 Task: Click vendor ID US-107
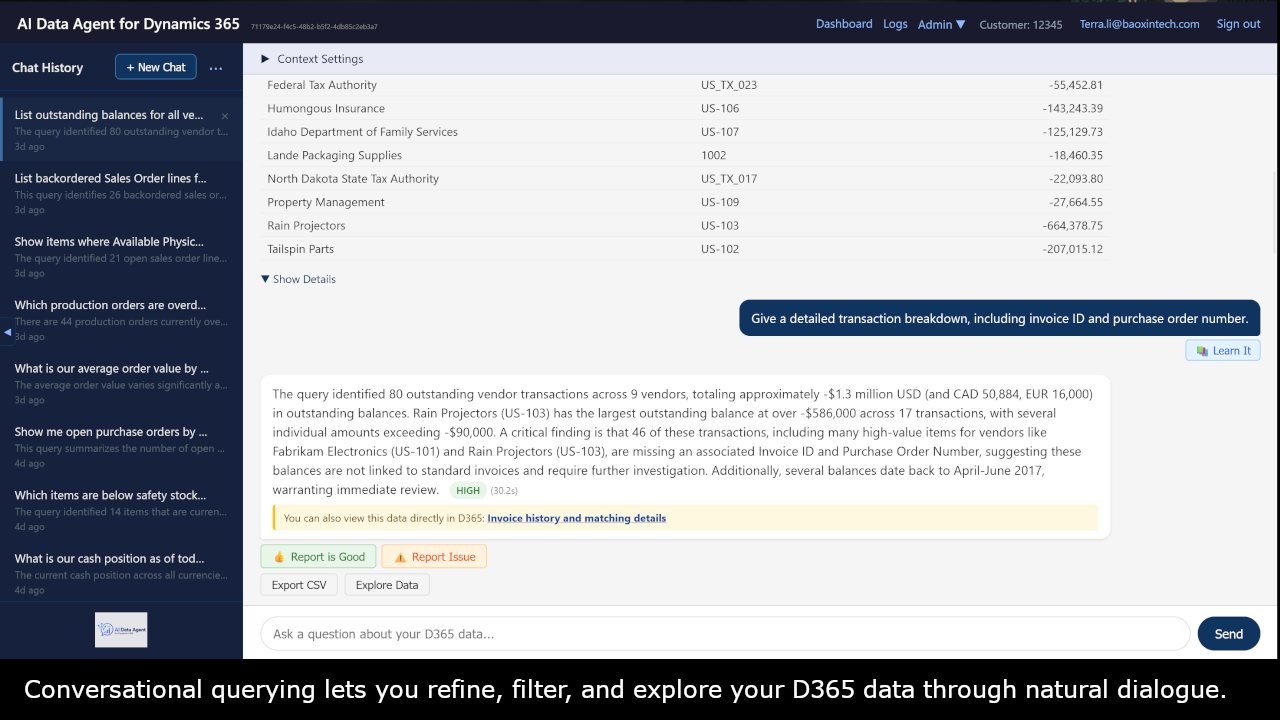pyautogui.click(x=720, y=132)
